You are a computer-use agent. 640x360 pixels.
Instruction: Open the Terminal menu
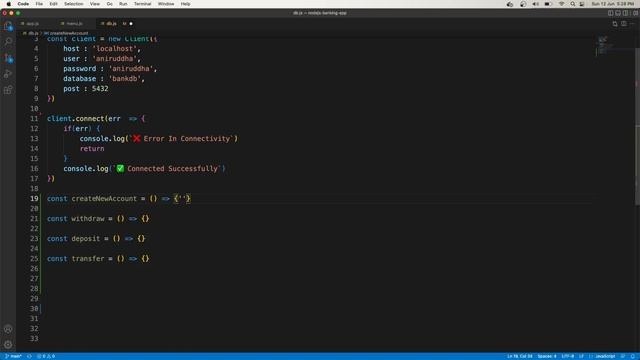click(142, 4)
